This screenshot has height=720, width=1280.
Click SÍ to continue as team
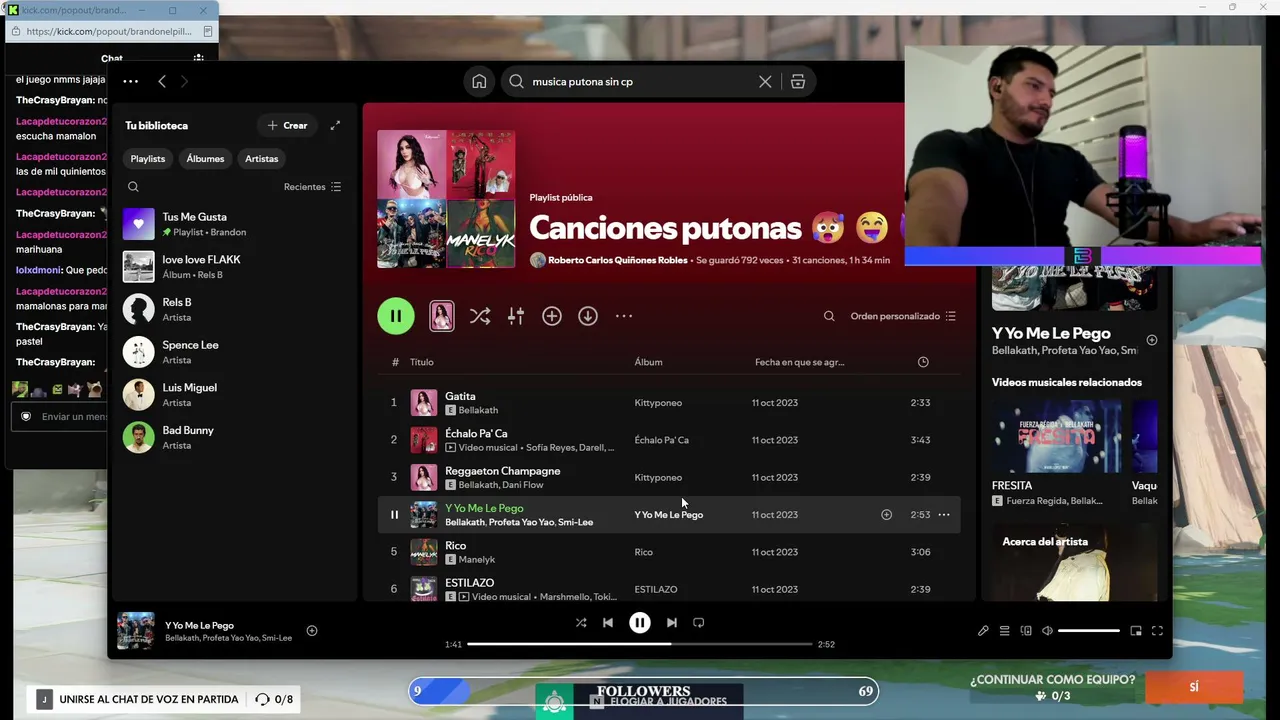(x=1194, y=688)
